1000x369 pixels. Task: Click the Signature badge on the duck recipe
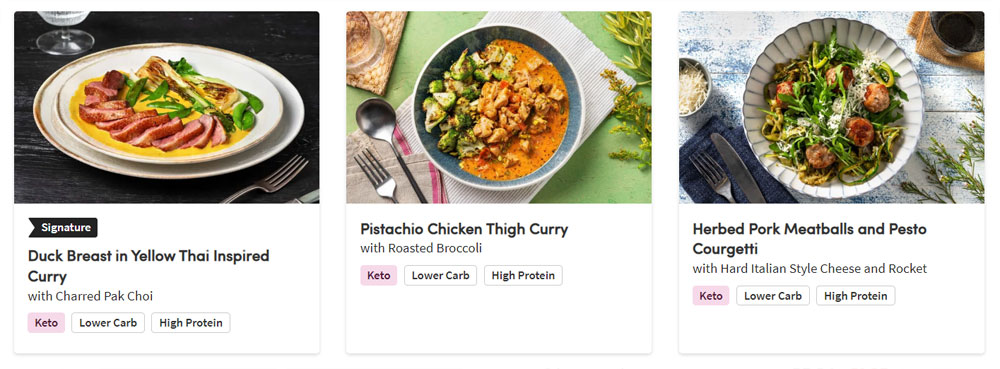point(63,228)
